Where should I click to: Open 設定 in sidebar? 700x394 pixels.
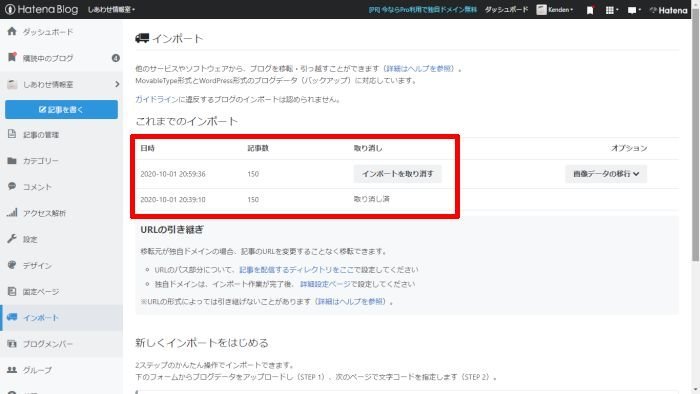click(x=30, y=239)
